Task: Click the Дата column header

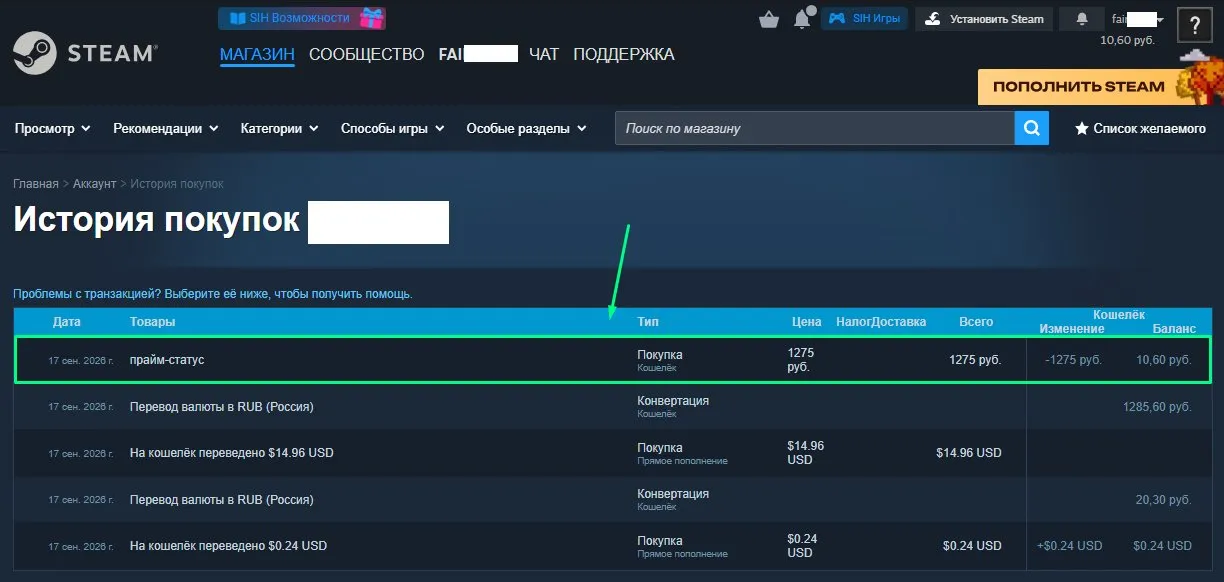Action: (67, 322)
